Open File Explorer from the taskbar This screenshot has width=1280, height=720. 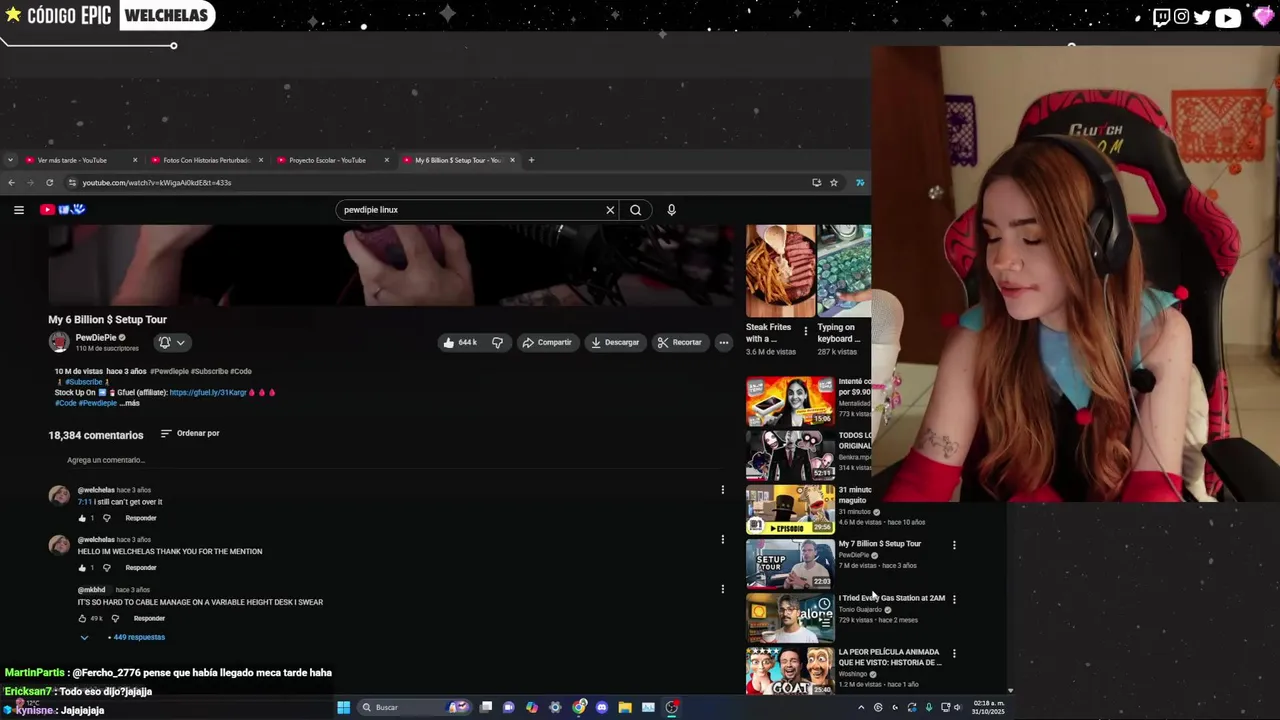[x=625, y=707]
